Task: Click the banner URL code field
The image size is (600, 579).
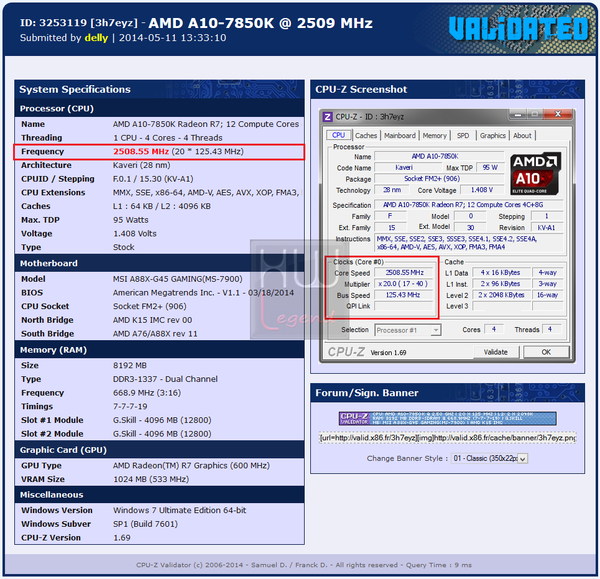Action: click(447, 437)
